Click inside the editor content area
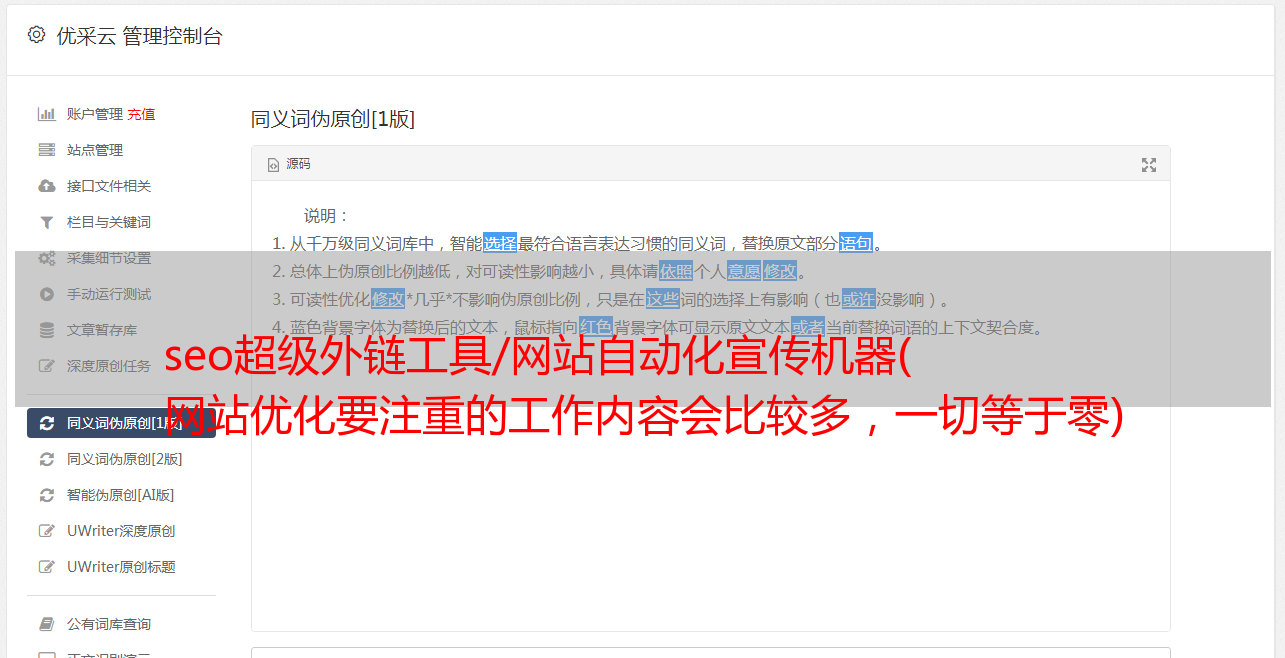This screenshot has width=1285, height=658. pyautogui.click(x=710, y=500)
